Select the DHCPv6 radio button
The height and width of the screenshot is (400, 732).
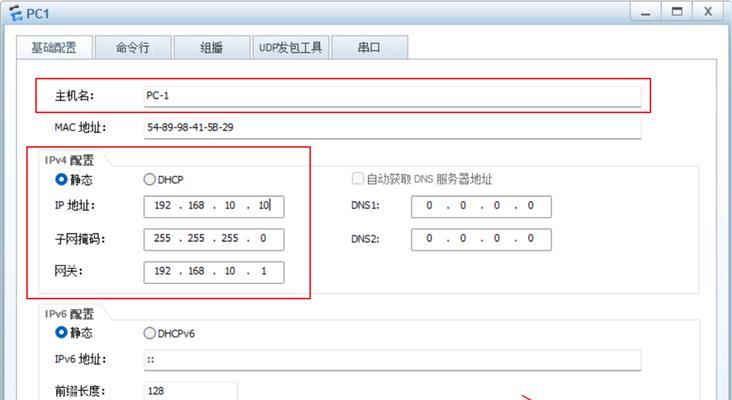point(149,333)
